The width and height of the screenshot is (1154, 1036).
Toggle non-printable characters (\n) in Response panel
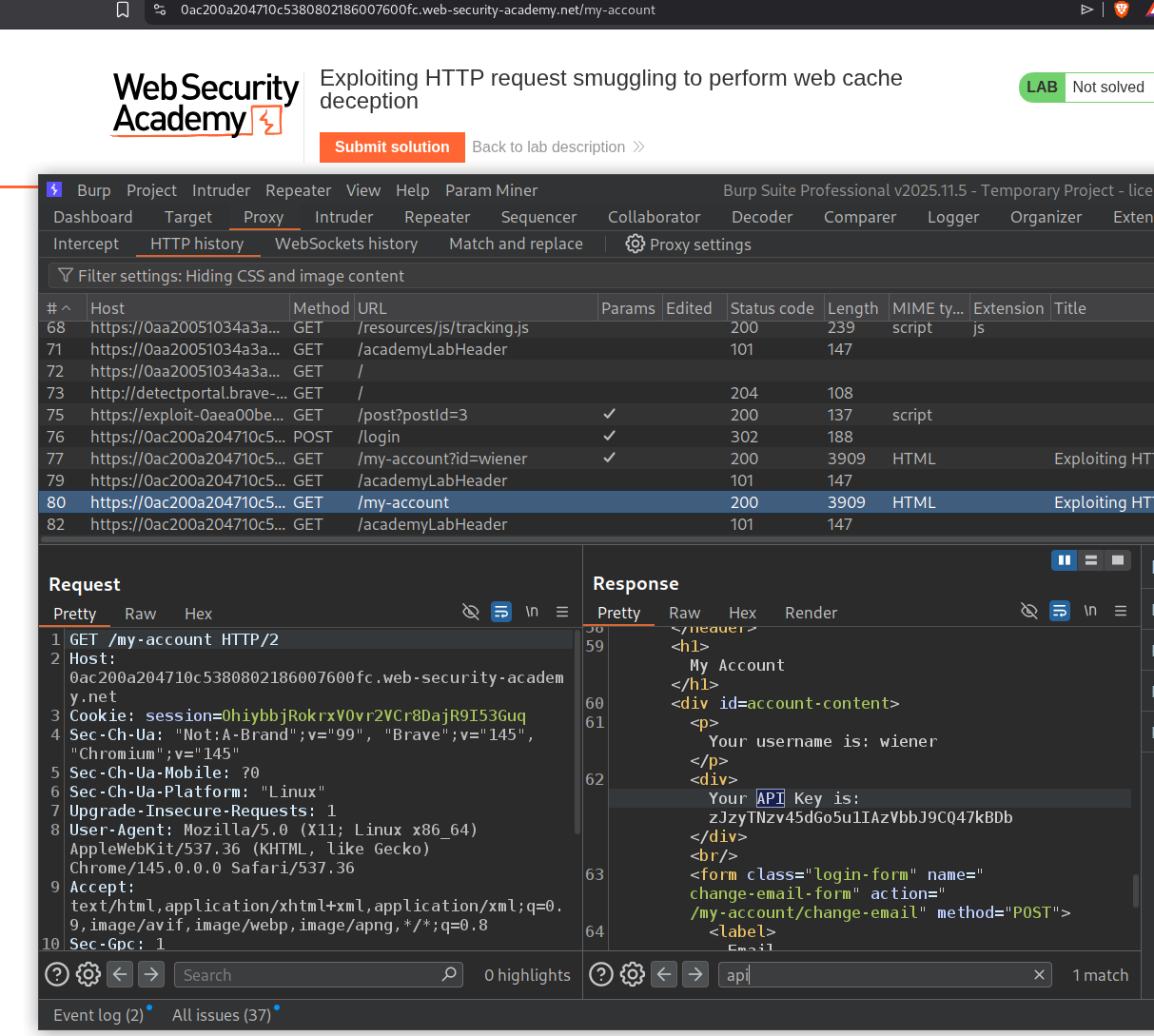tap(1090, 611)
